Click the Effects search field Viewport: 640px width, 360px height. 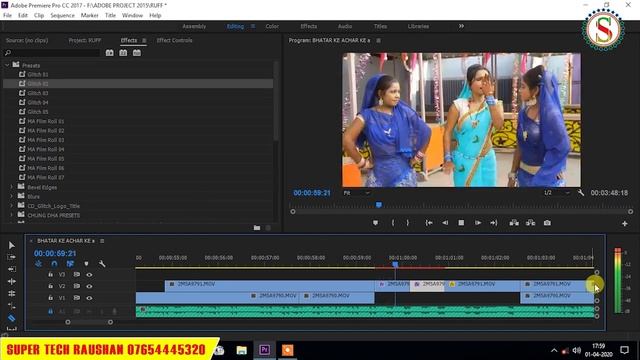(x=52, y=53)
